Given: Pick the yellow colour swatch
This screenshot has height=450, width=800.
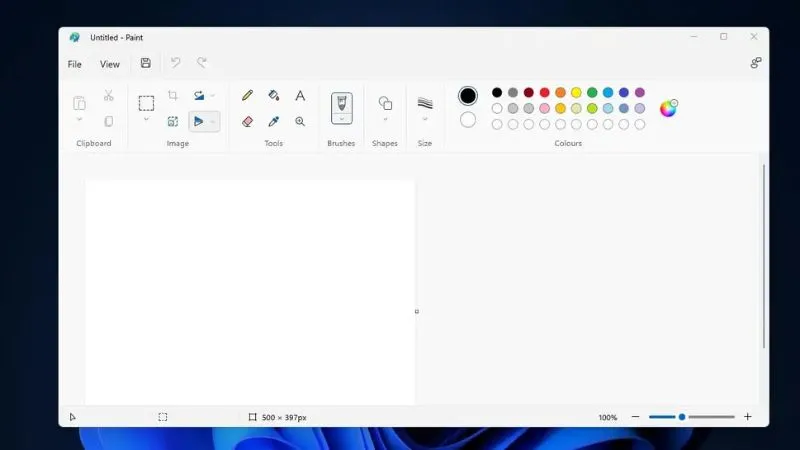Looking at the screenshot, I should pos(576,92).
